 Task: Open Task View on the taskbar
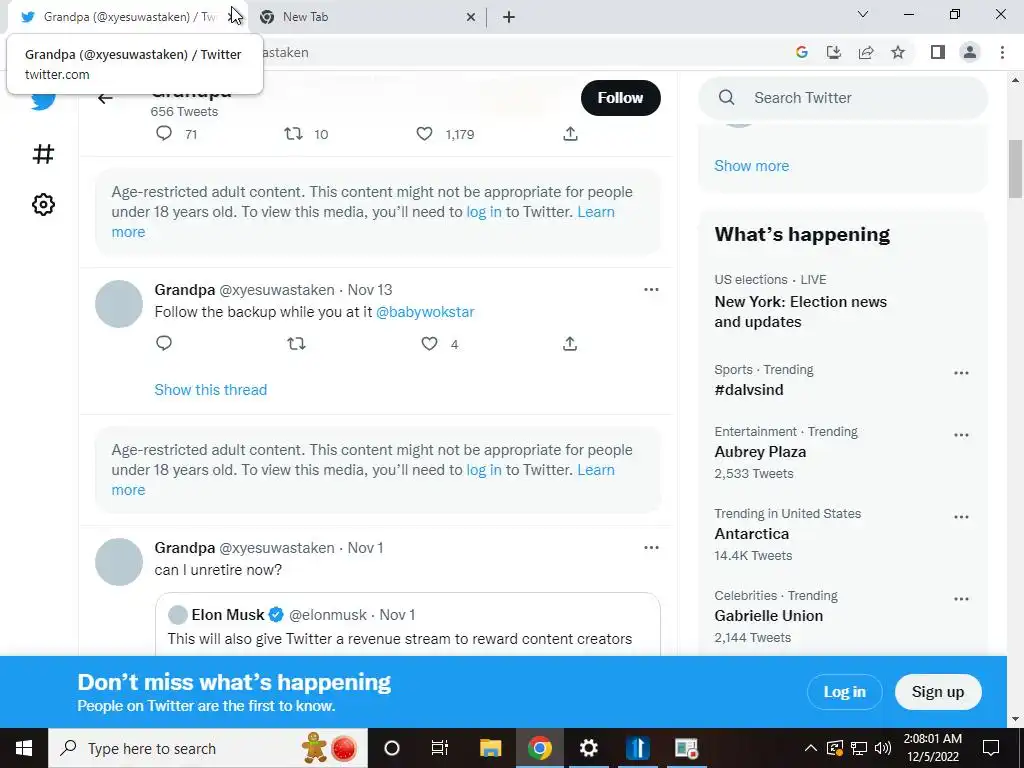point(440,748)
